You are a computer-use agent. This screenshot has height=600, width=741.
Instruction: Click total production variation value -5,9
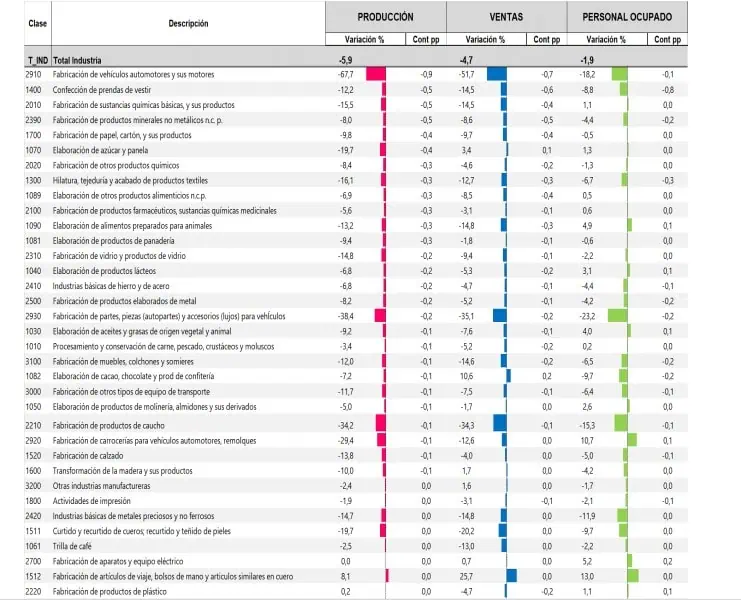[345, 60]
